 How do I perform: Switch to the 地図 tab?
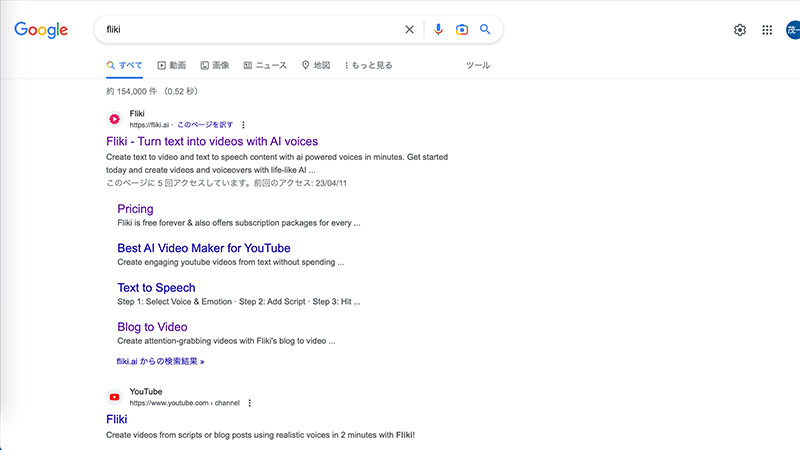click(x=316, y=65)
